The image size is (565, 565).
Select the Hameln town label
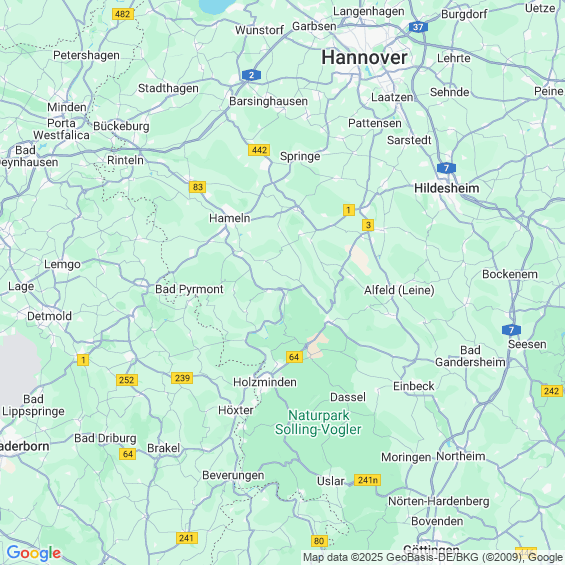tap(230, 218)
